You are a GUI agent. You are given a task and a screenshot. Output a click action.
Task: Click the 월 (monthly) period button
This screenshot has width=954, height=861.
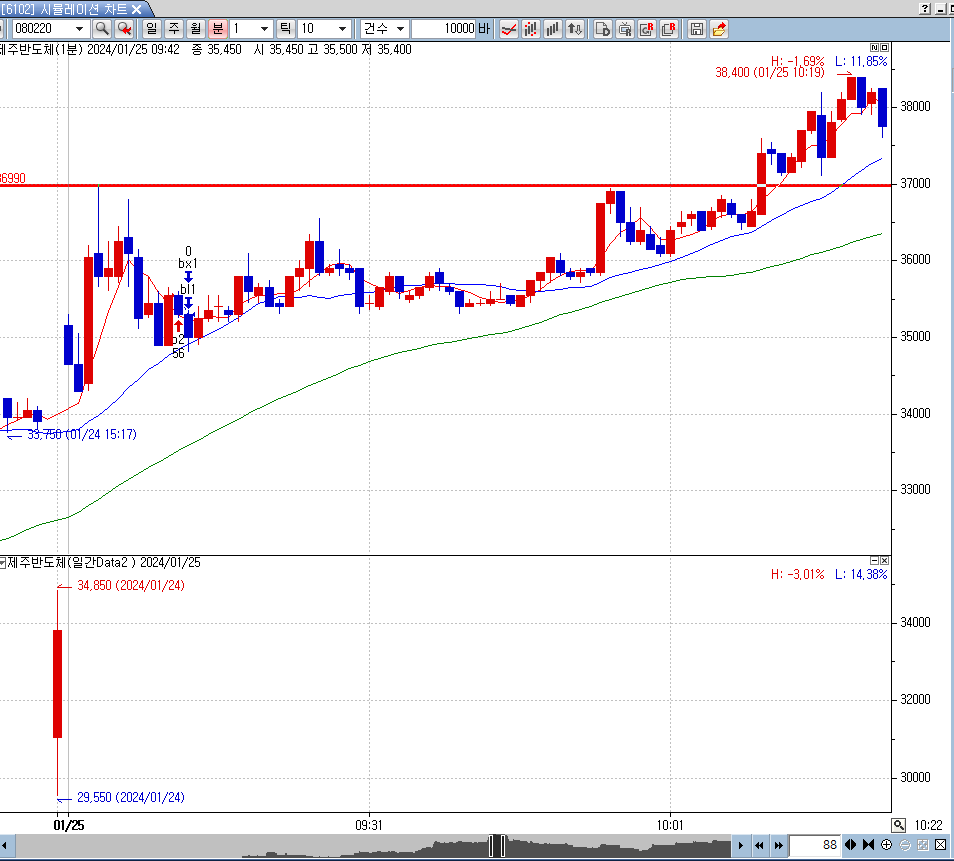pos(195,28)
